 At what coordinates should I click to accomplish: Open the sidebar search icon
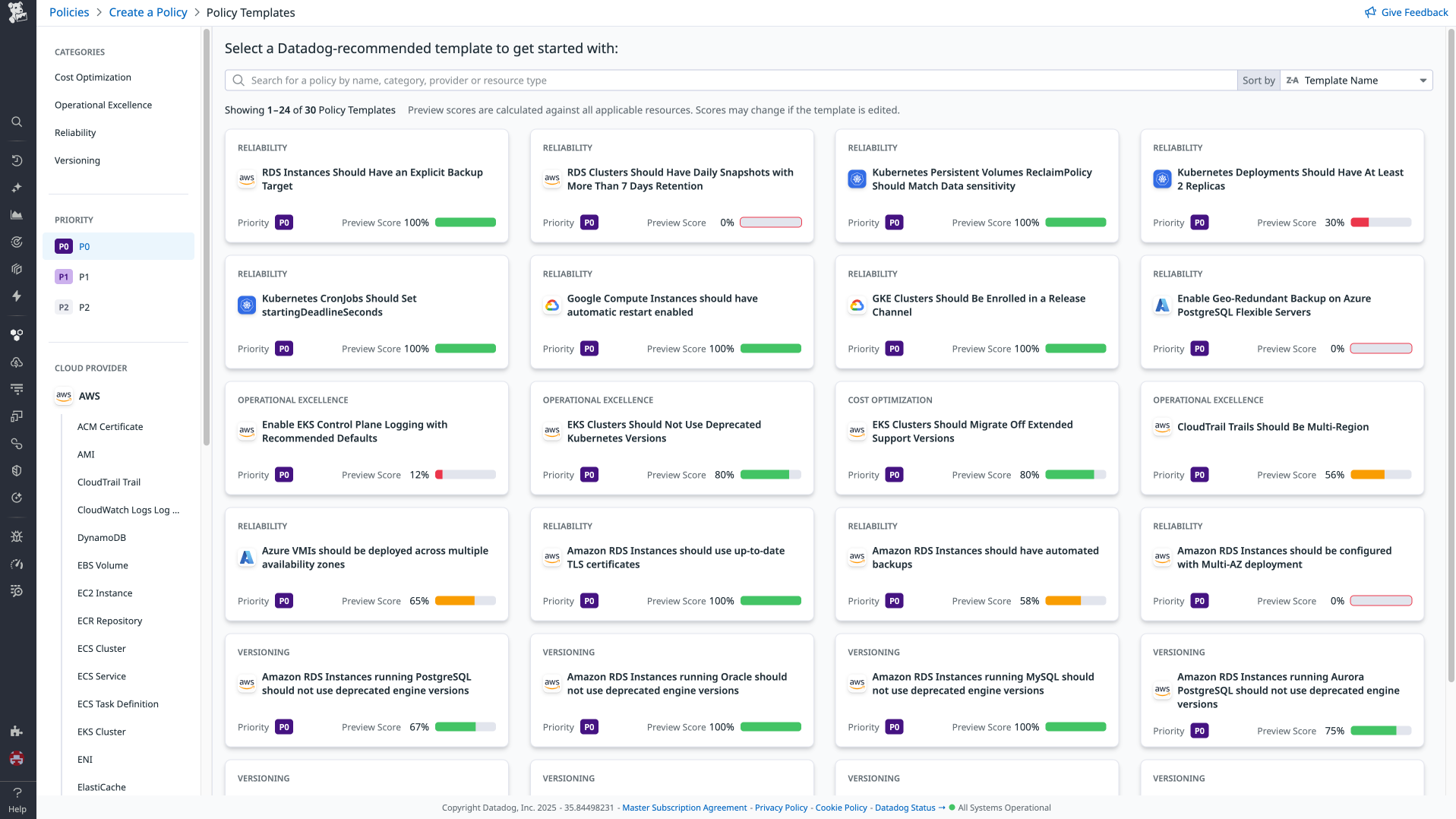point(17,122)
